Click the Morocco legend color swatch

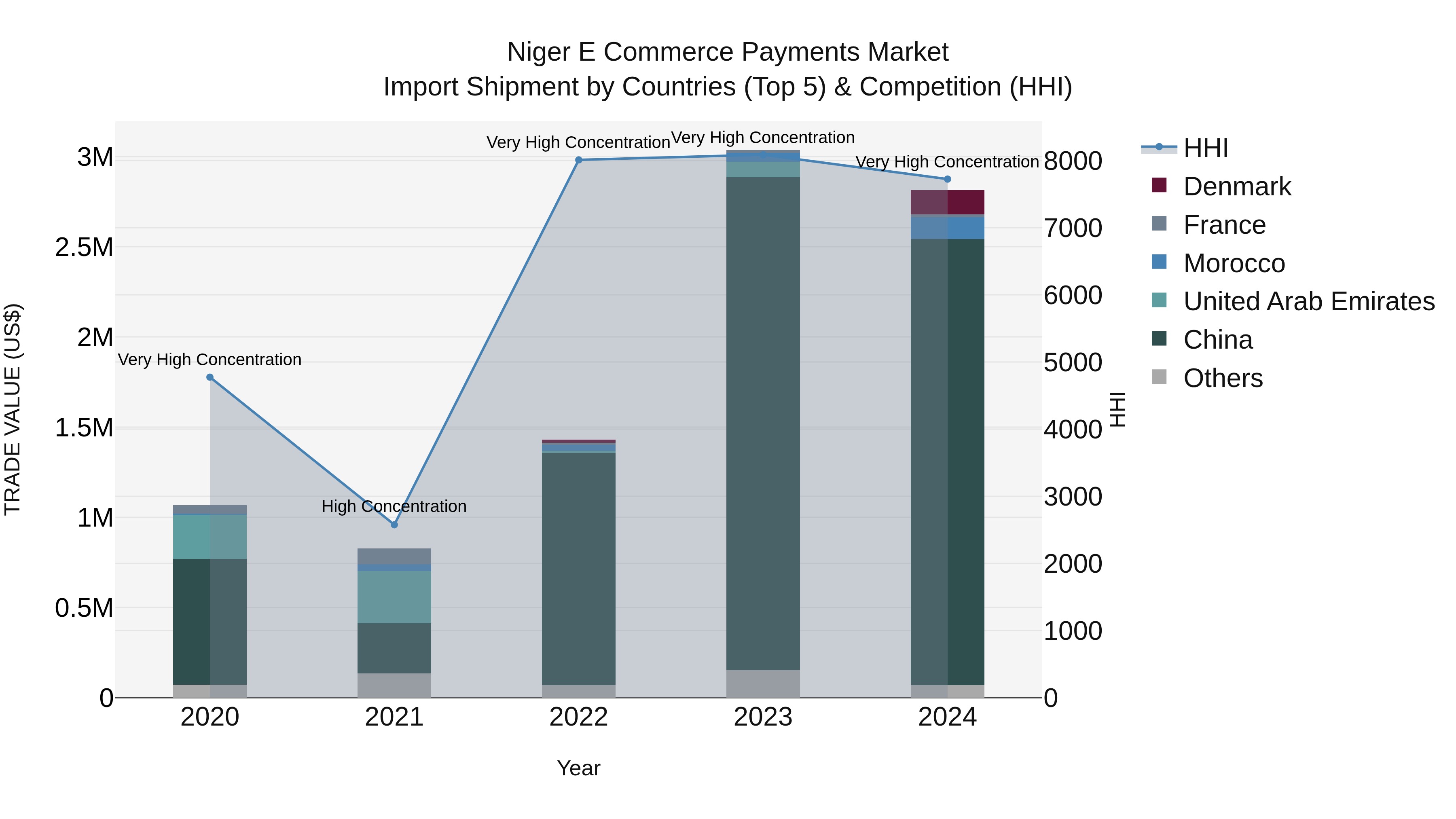[x=1159, y=262]
